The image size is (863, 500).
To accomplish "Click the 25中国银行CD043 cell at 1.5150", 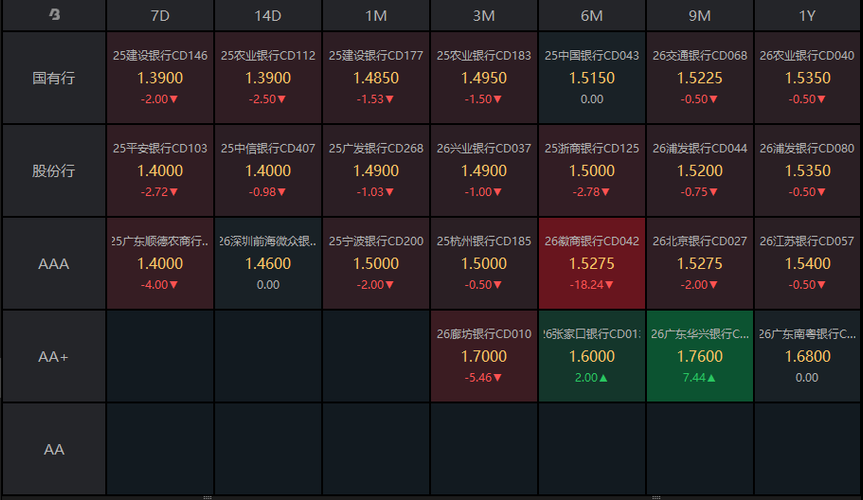I will click(x=591, y=77).
